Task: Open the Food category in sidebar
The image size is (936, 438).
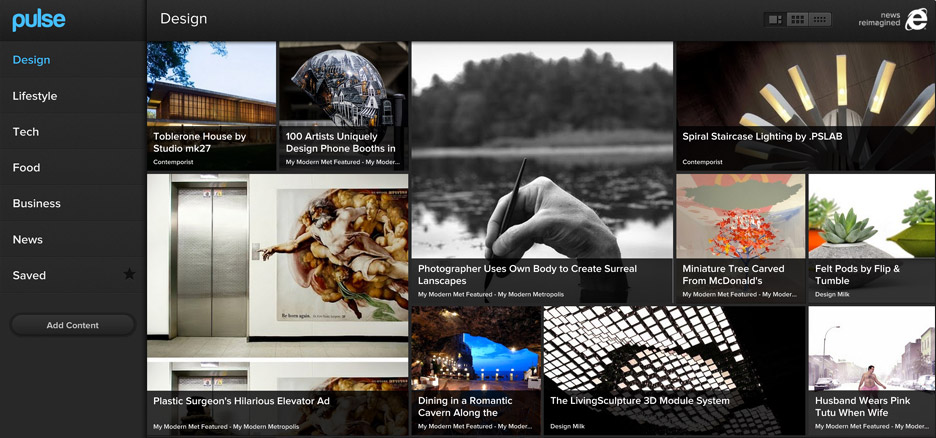Action: pos(27,168)
